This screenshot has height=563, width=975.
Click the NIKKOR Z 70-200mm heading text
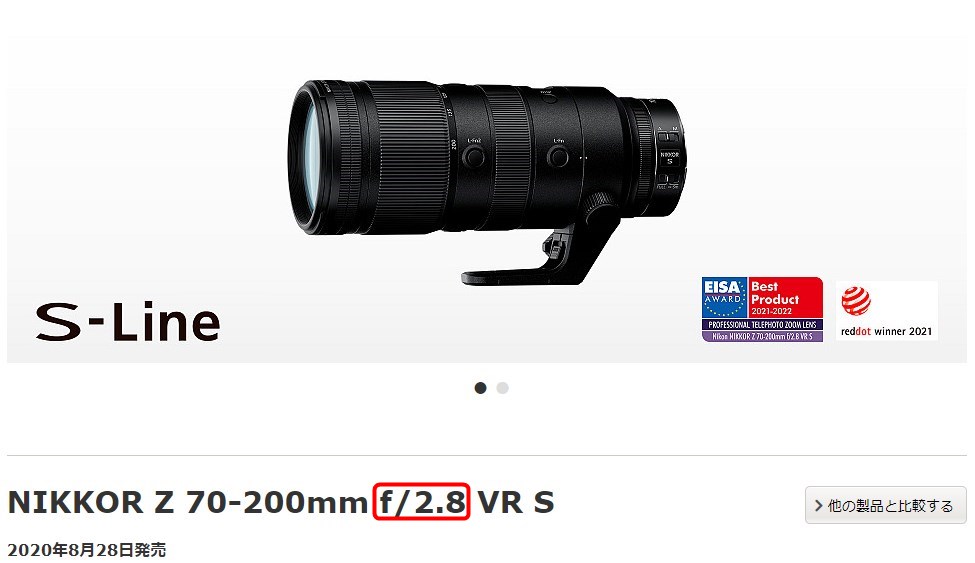pyautogui.click(x=188, y=502)
